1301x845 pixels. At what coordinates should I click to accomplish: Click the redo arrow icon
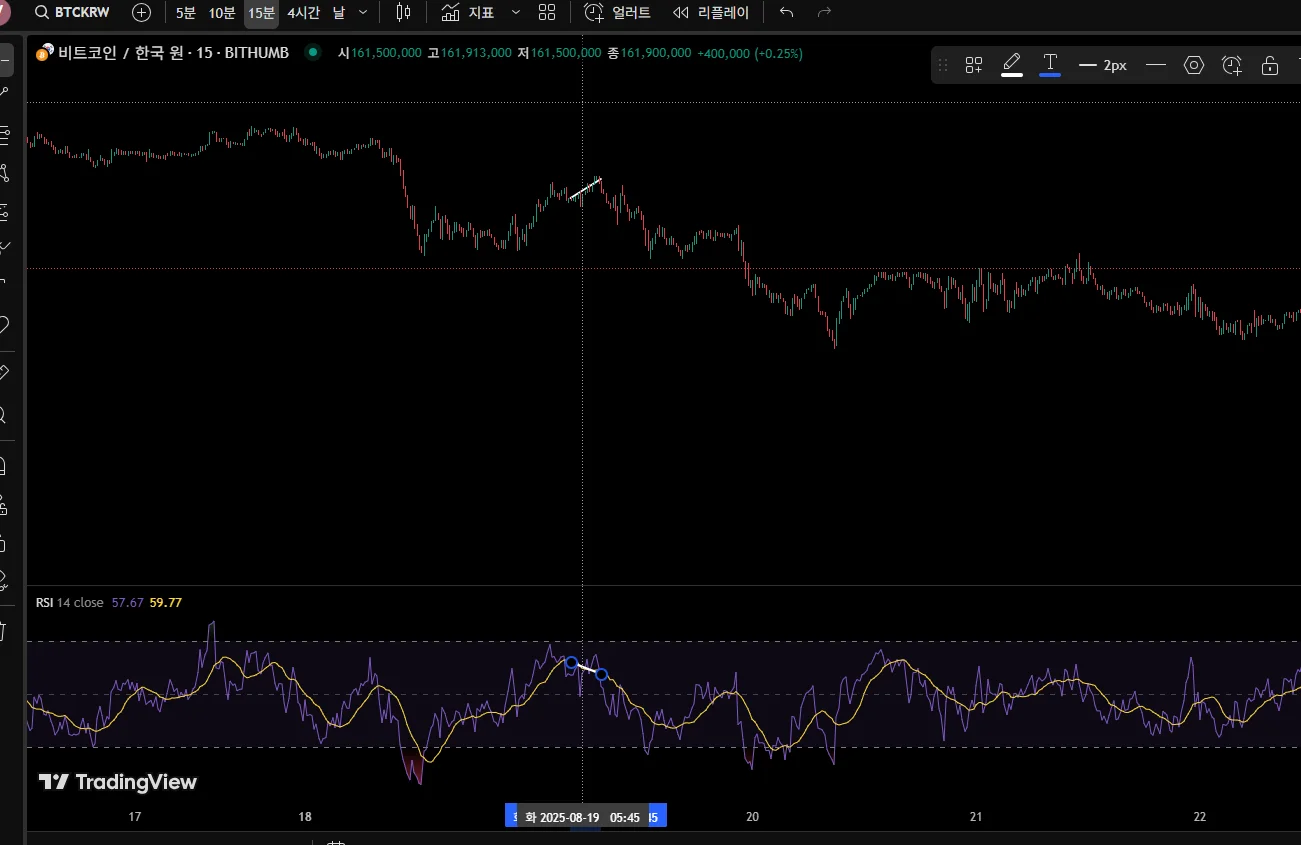coord(824,13)
